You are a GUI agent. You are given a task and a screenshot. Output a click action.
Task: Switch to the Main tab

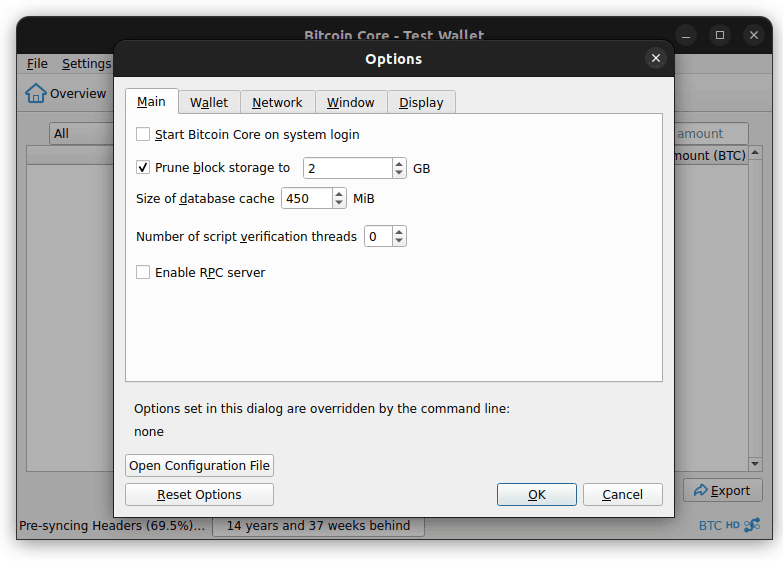tap(151, 102)
